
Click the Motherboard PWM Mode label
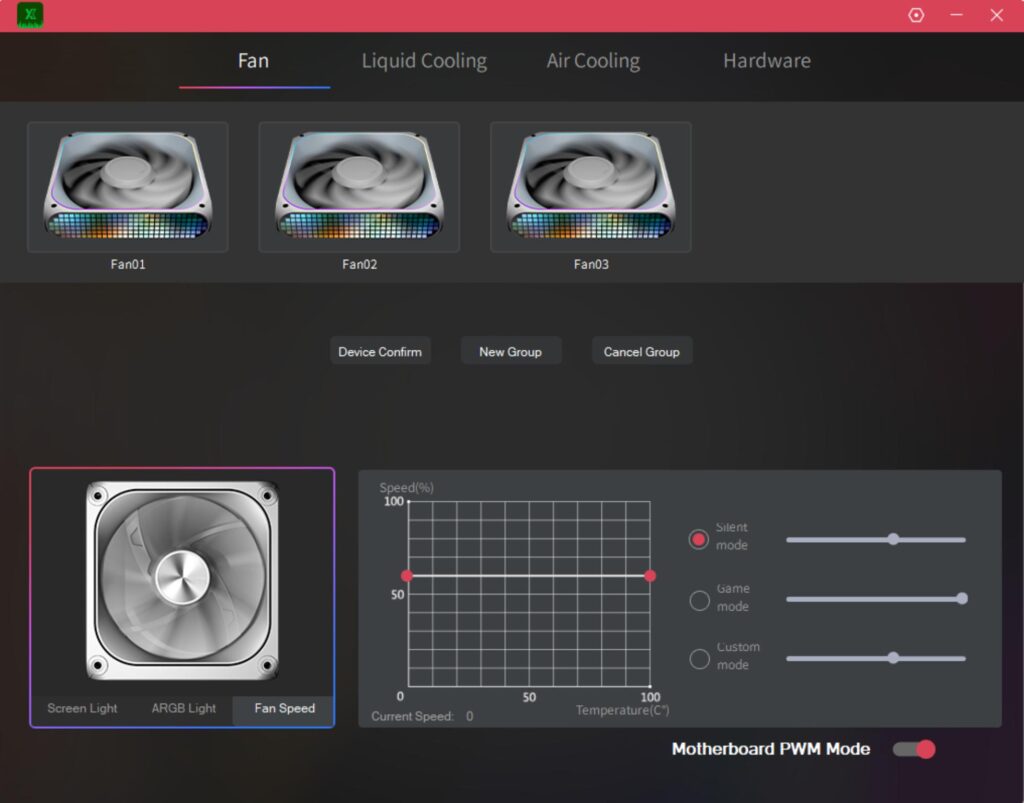771,749
